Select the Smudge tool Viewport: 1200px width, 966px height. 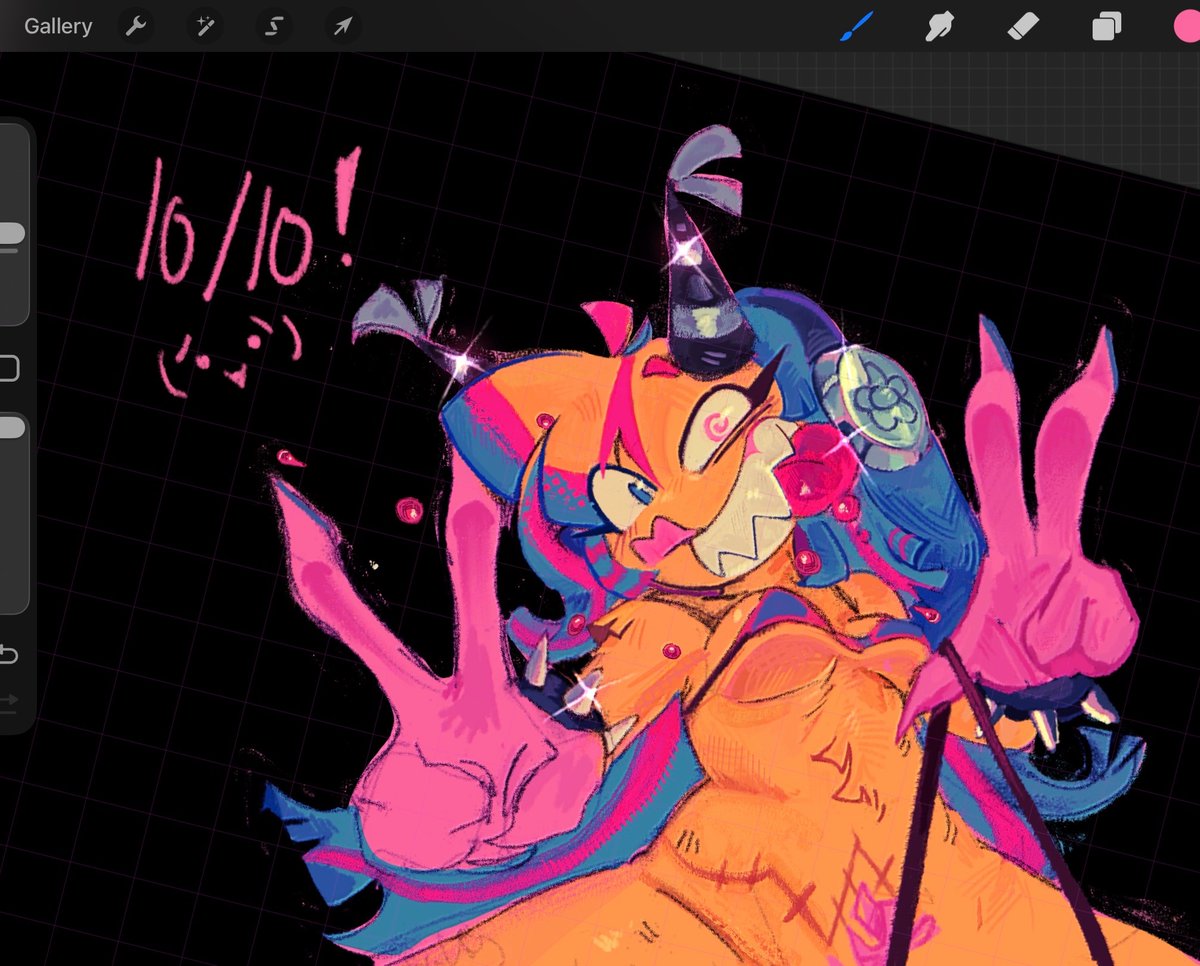pos(939,27)
